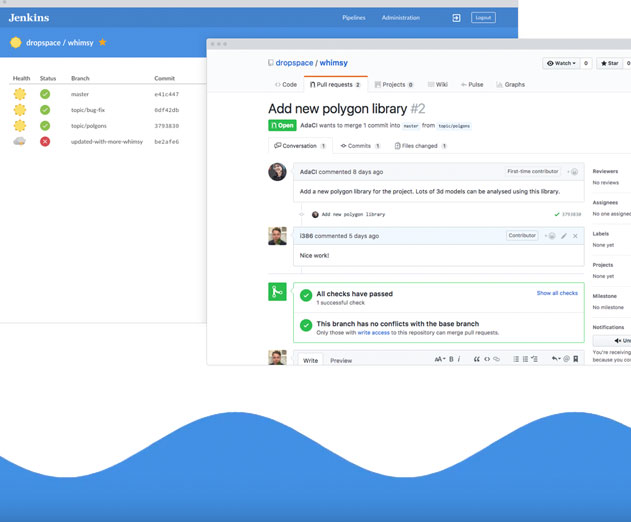The height and width of the screenshot is (522, 631).
Task: Open the Files changed tab
Action: [x=421, y=146]
